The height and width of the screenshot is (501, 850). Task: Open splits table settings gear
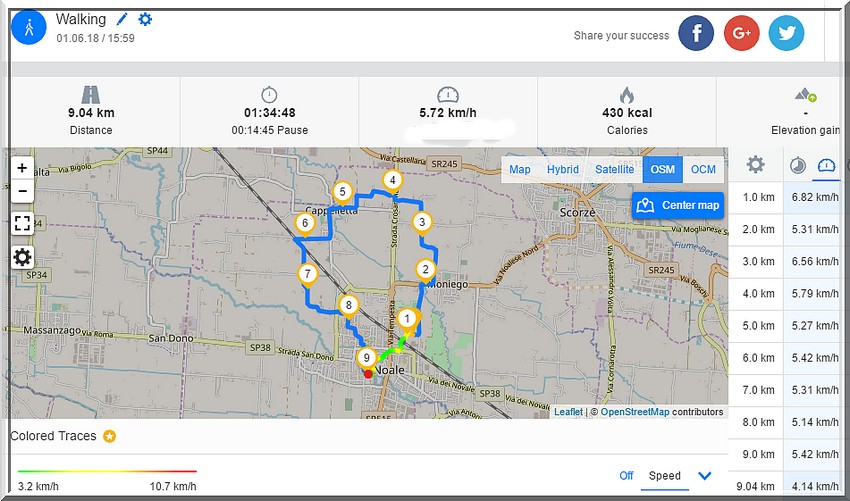click(x=755, y=164)
